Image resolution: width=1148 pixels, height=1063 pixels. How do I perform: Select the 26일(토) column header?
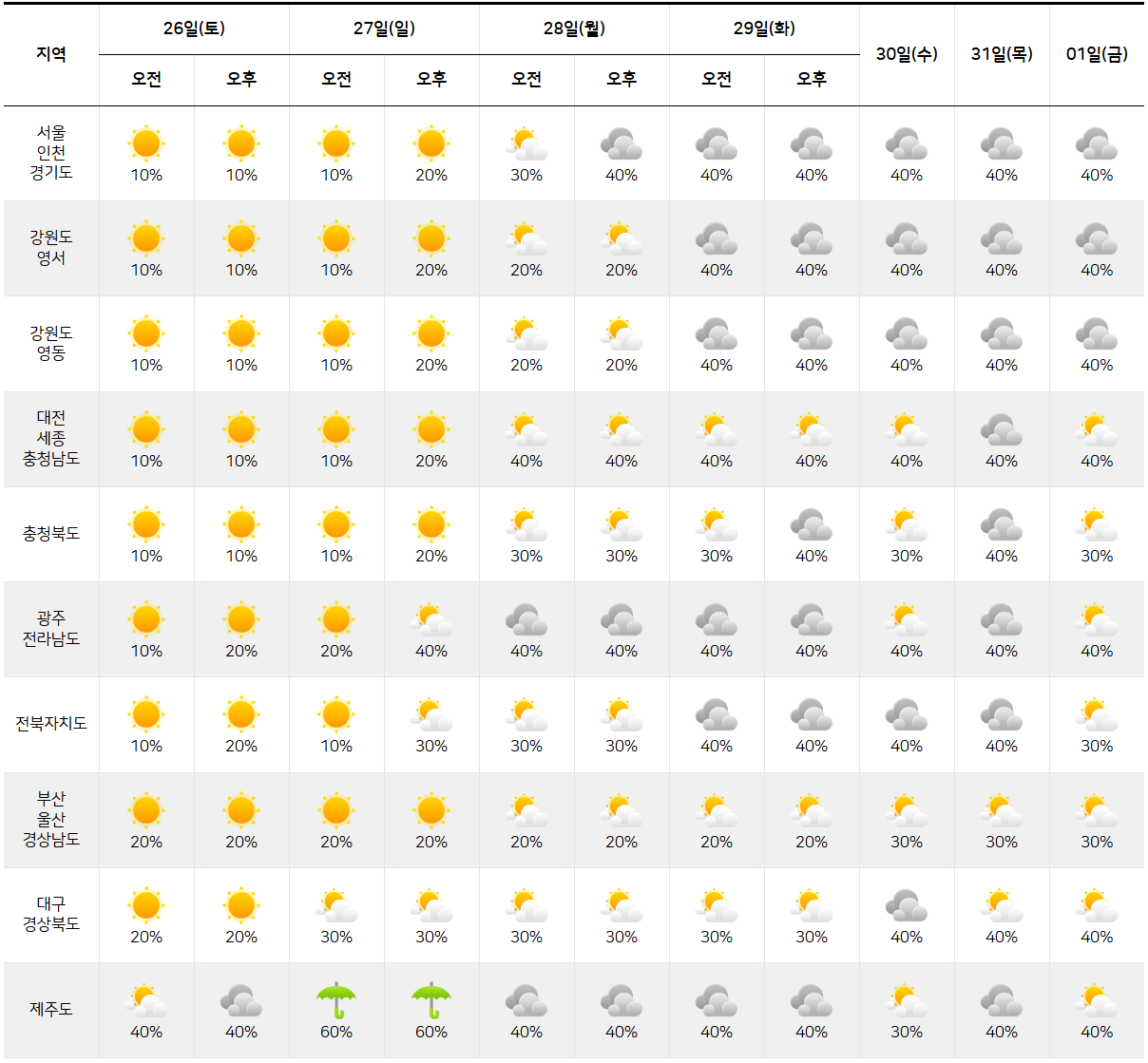tap(194, 28)
